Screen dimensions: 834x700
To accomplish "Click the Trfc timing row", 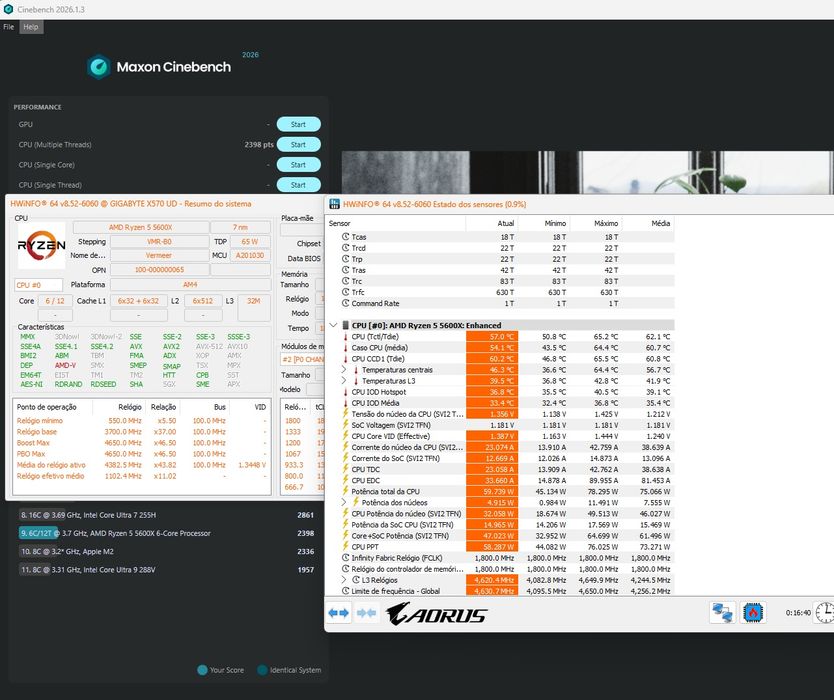I will coord(501,292).
